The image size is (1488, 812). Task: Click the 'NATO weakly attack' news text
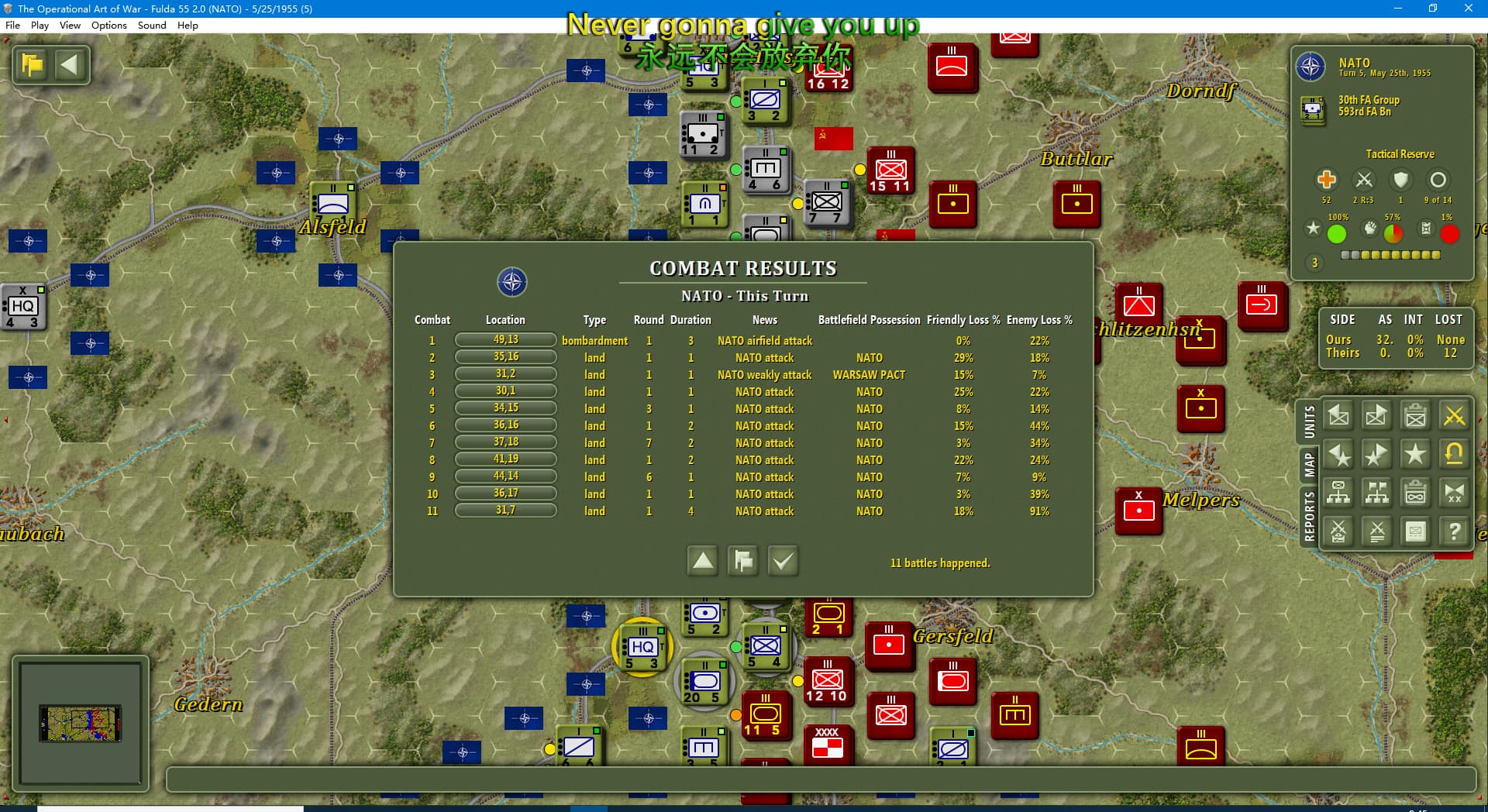point(764,375)
